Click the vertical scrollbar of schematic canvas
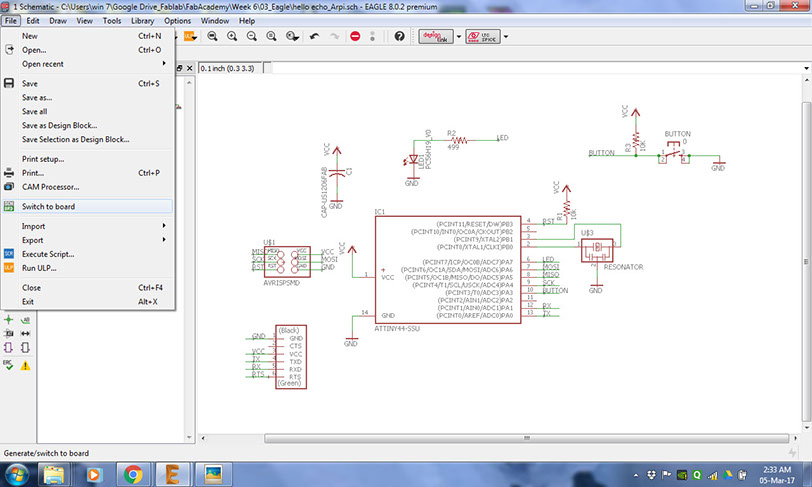This screenshot has height=487, width=812. tap(806, 262)
